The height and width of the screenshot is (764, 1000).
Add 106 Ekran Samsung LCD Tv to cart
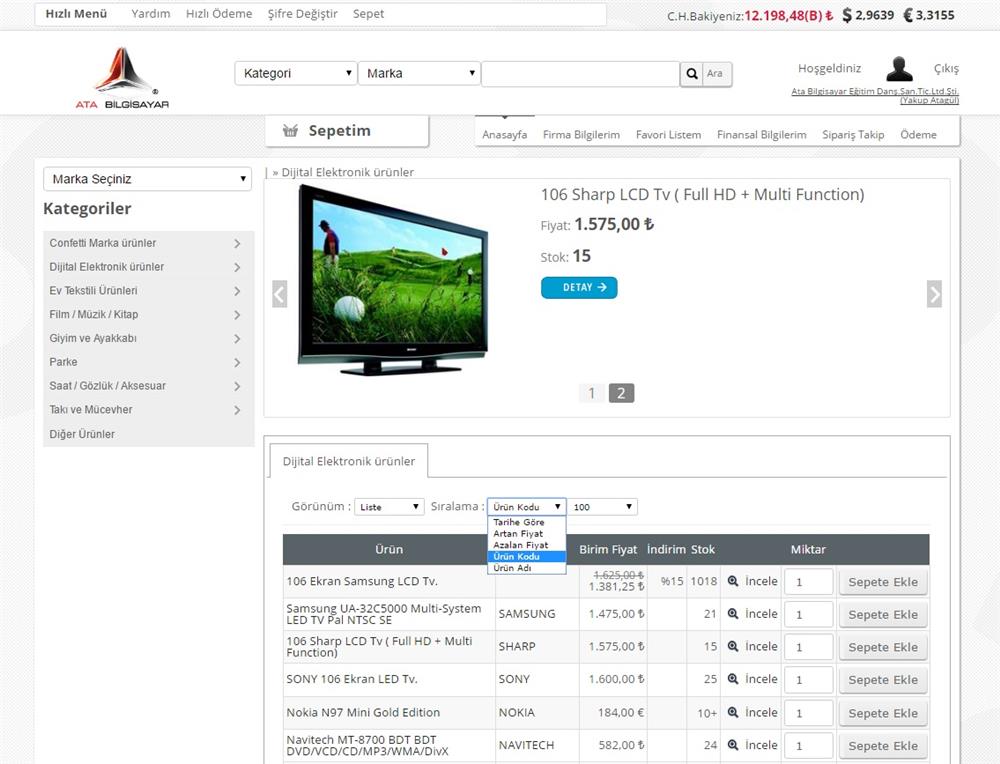883,582
